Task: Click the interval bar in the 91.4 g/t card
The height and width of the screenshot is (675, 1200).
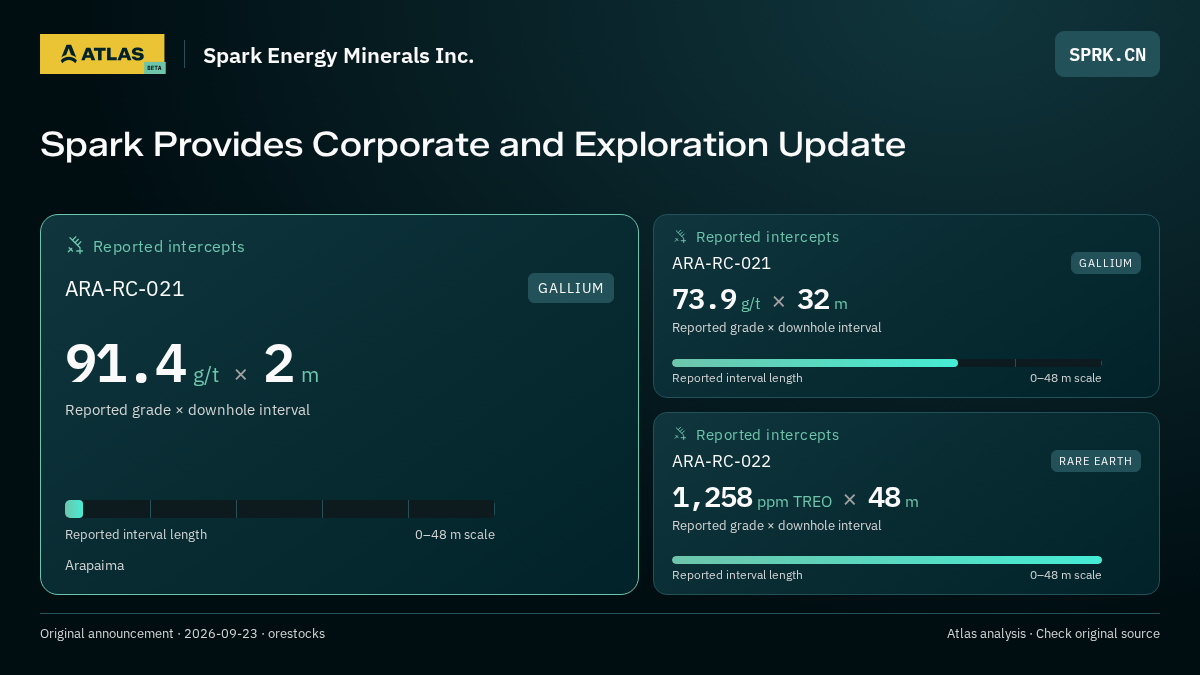Action: [280, 509]
